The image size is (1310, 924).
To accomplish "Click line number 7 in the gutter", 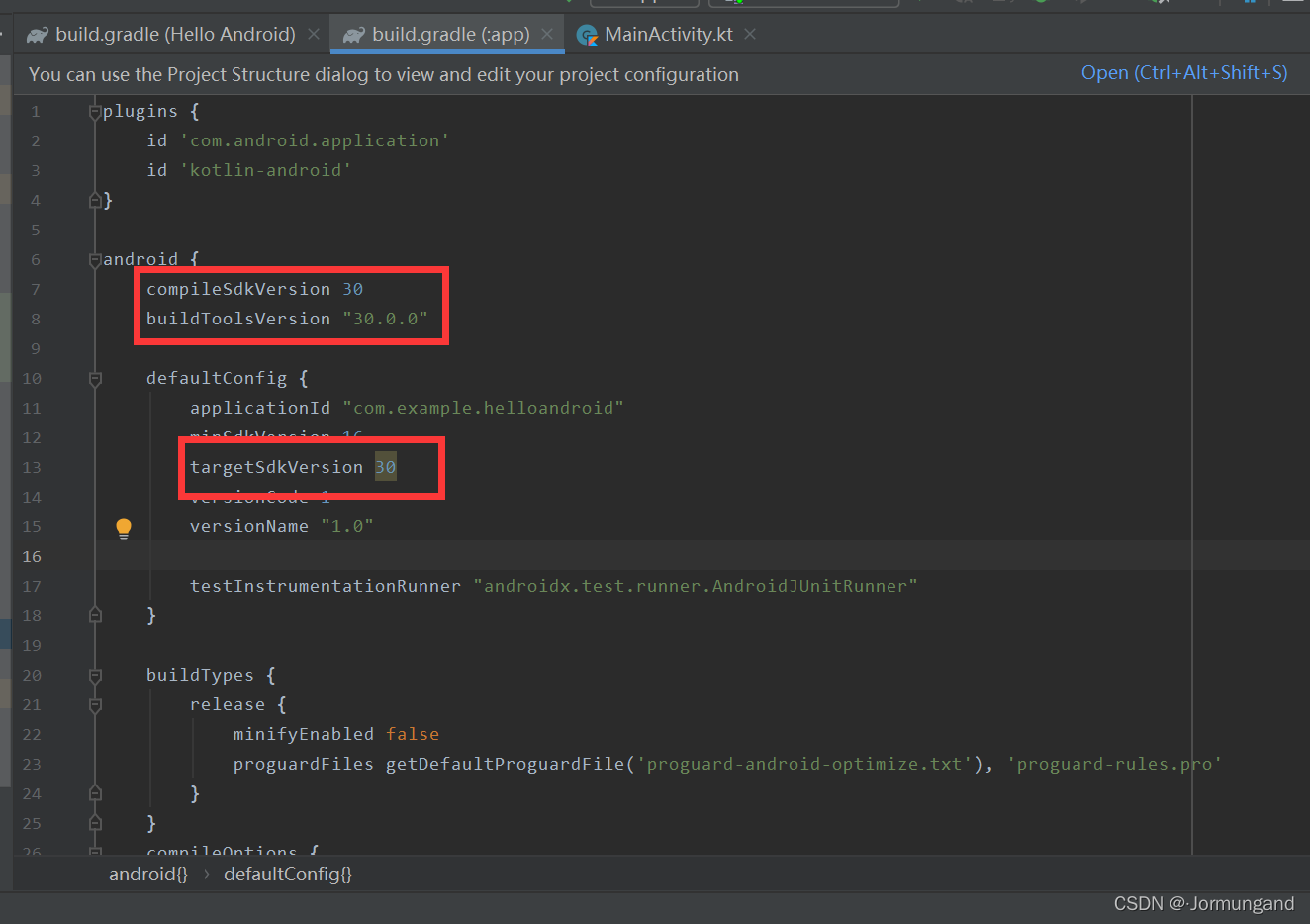I will [x=35, y=289].
